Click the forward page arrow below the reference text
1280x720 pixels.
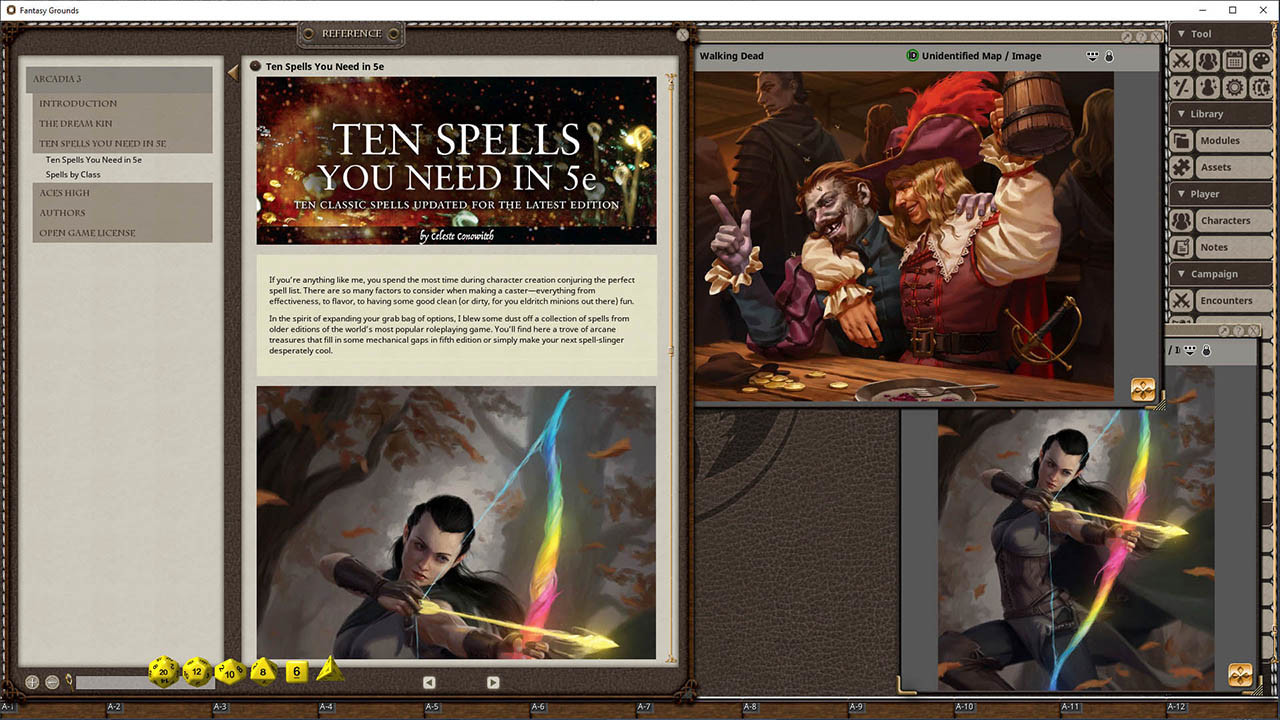493,681
